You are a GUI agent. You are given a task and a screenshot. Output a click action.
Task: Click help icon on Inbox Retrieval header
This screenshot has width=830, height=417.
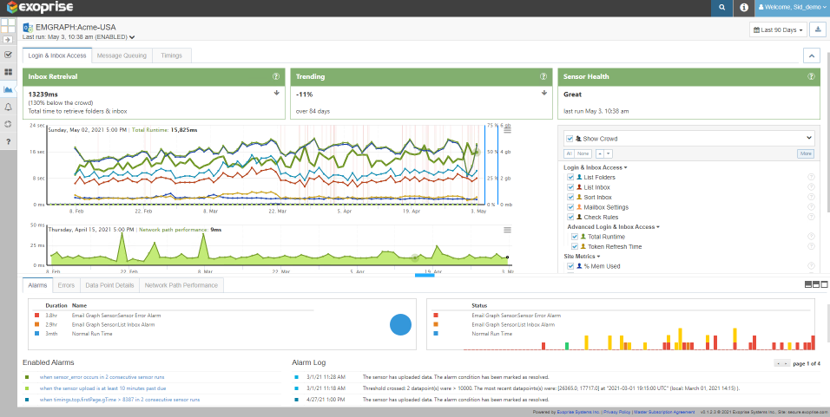click(276, 77)
